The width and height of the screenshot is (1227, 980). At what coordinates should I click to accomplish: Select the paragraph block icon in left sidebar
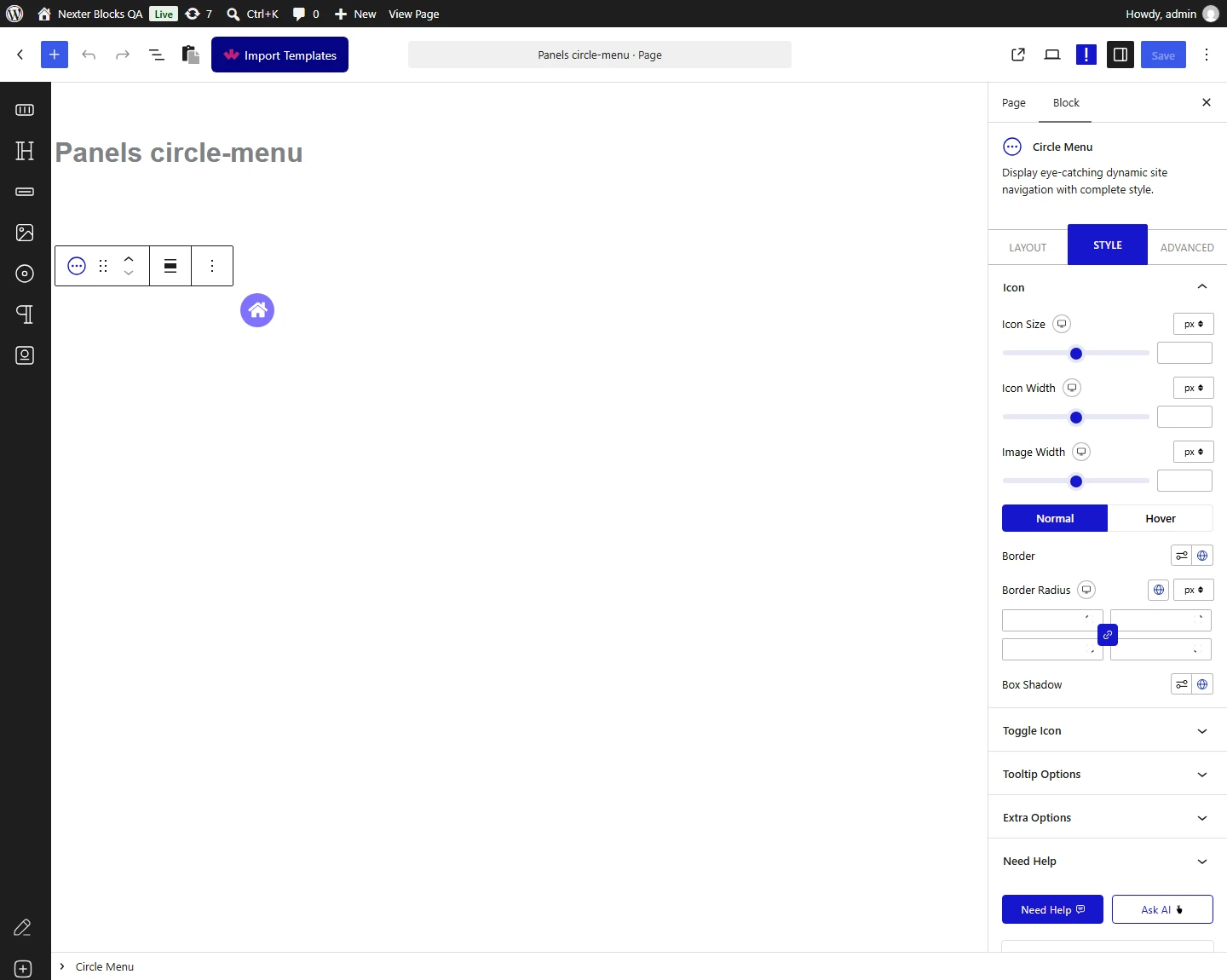(x=25, y=314)
